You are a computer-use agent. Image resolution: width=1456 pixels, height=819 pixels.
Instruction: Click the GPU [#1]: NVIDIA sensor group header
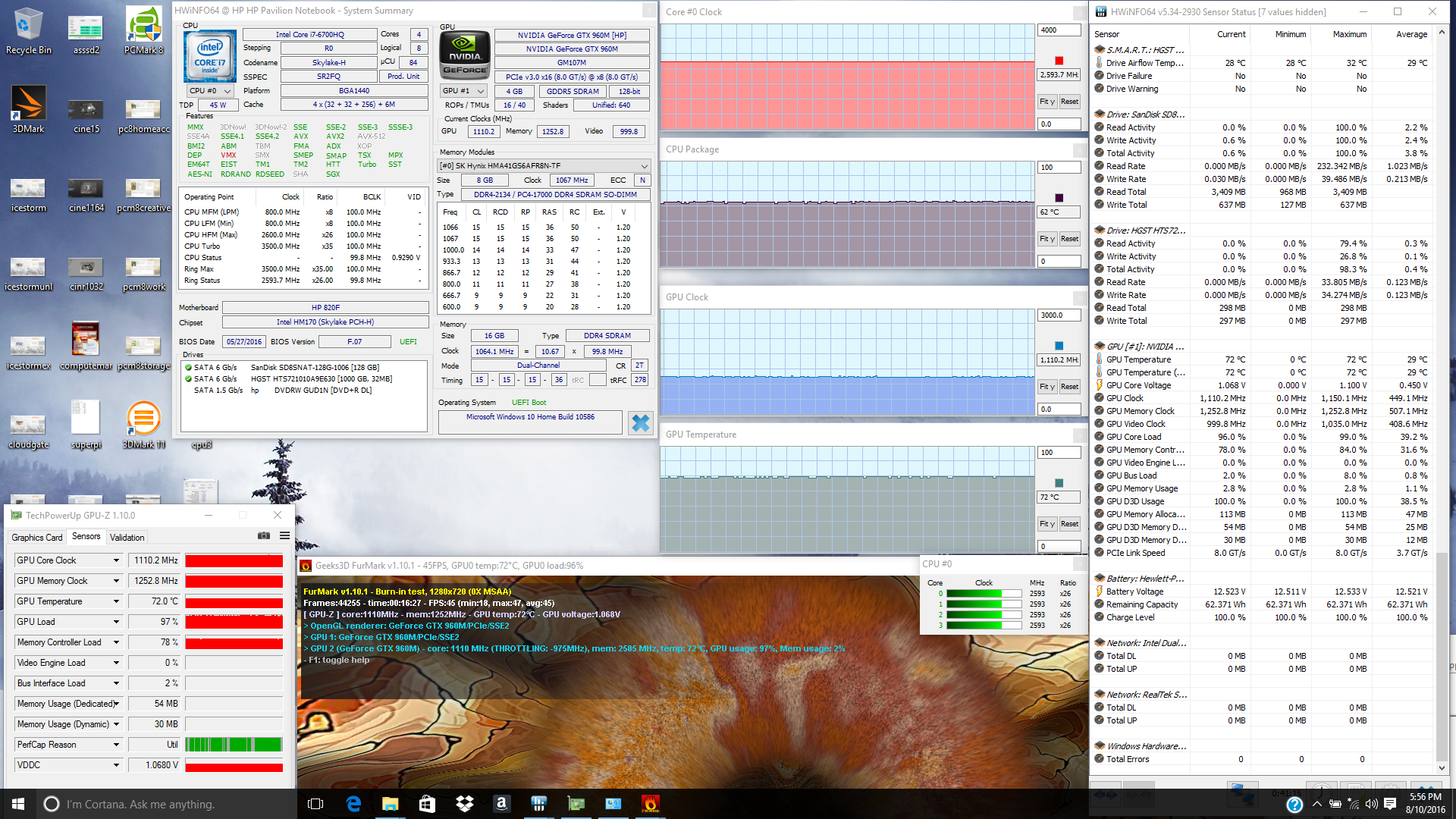(x=1261, y=347)
